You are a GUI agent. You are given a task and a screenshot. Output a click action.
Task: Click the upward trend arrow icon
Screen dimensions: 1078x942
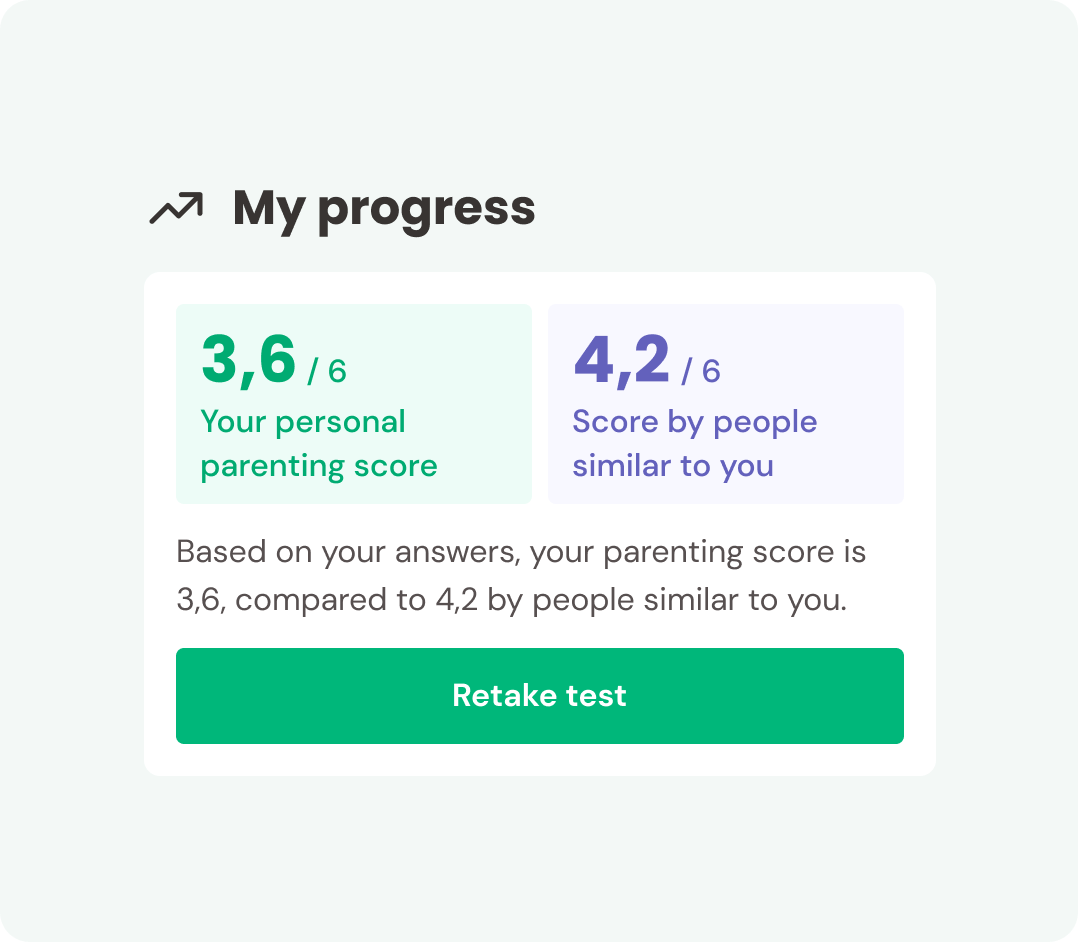point(177,208)
